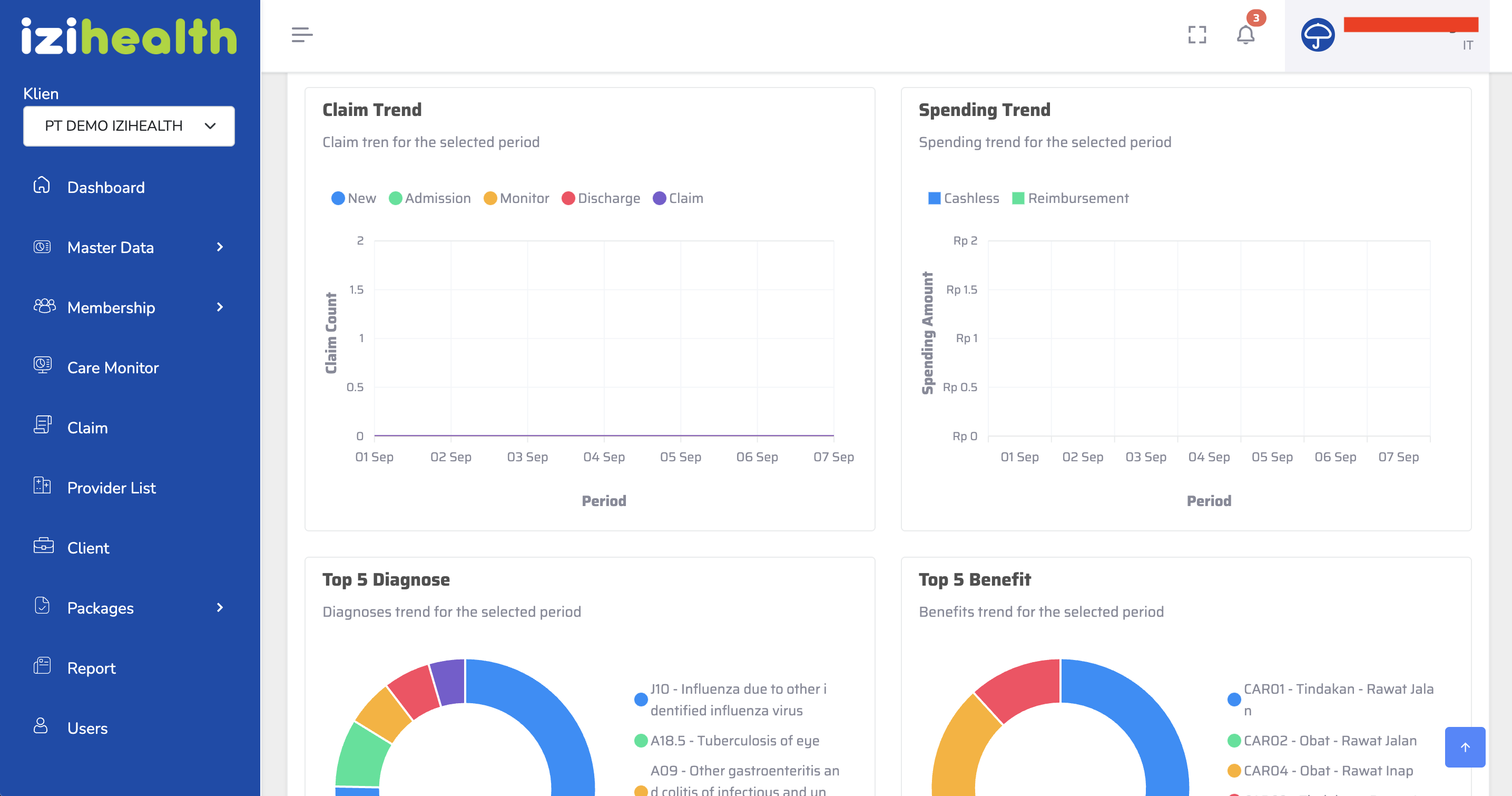Toggle CAR02 Obat Rawat Jalan legend entry
Viewport: 1512px width, 796px height.
coord(1322,741)
